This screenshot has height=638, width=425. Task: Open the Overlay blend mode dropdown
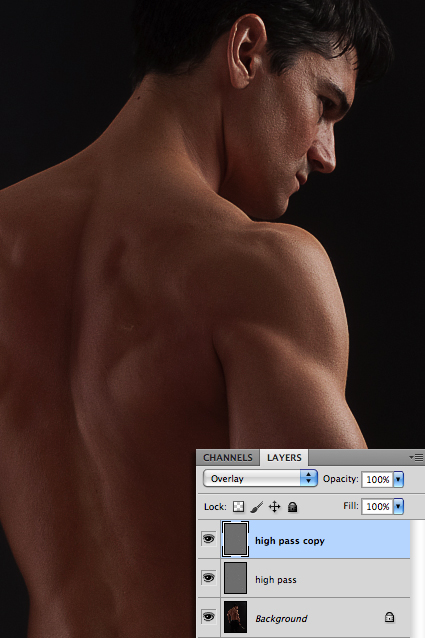[x=260, y=478]
